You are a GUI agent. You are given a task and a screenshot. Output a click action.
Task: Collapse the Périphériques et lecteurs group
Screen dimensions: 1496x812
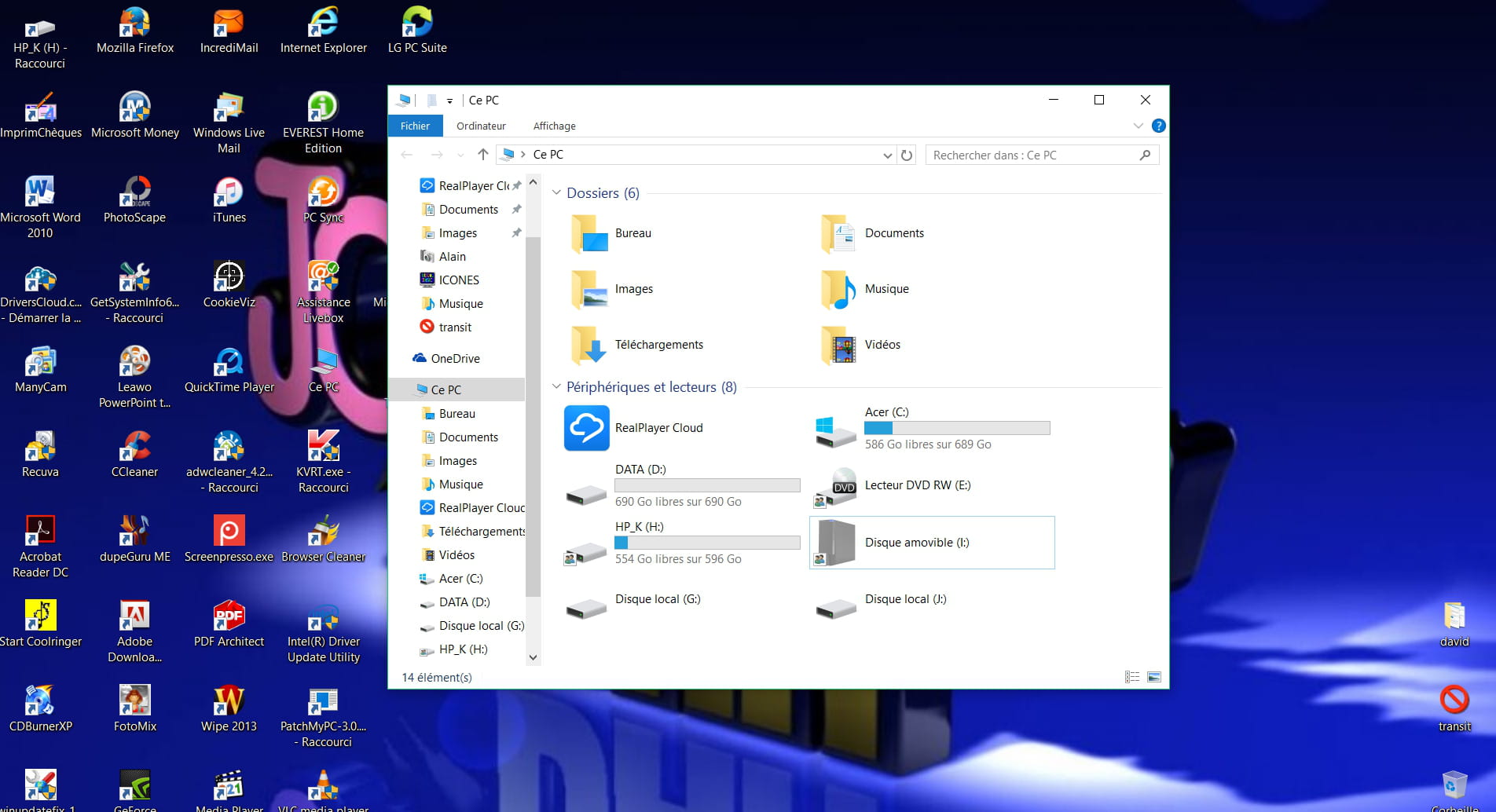point(556,386)
